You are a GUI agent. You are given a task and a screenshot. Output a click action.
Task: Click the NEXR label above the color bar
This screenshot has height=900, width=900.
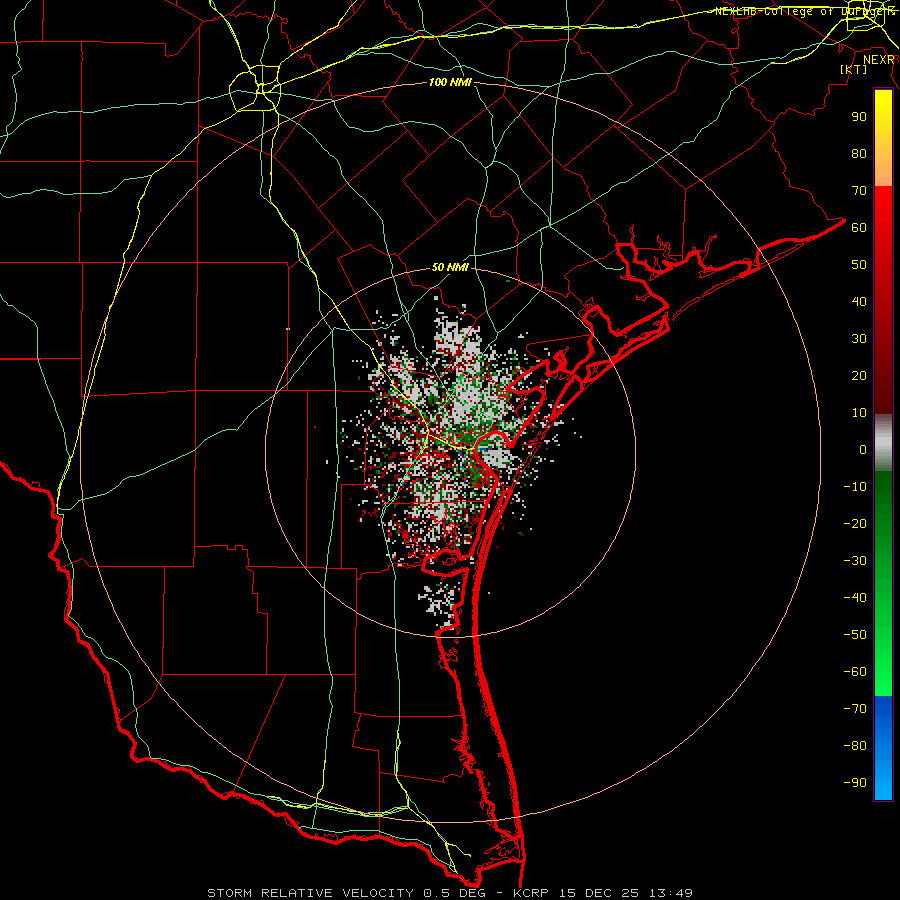click(879, 60)
